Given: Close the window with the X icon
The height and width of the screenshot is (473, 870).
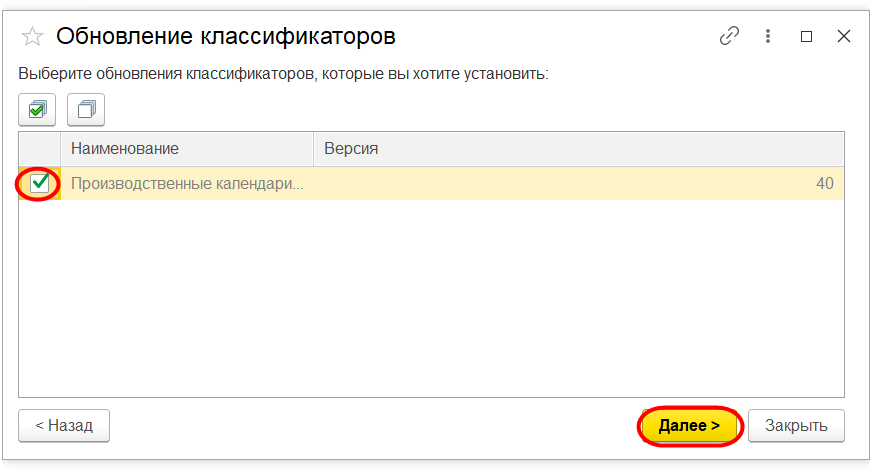Looking at the screenshot, I should pos(843,36).
